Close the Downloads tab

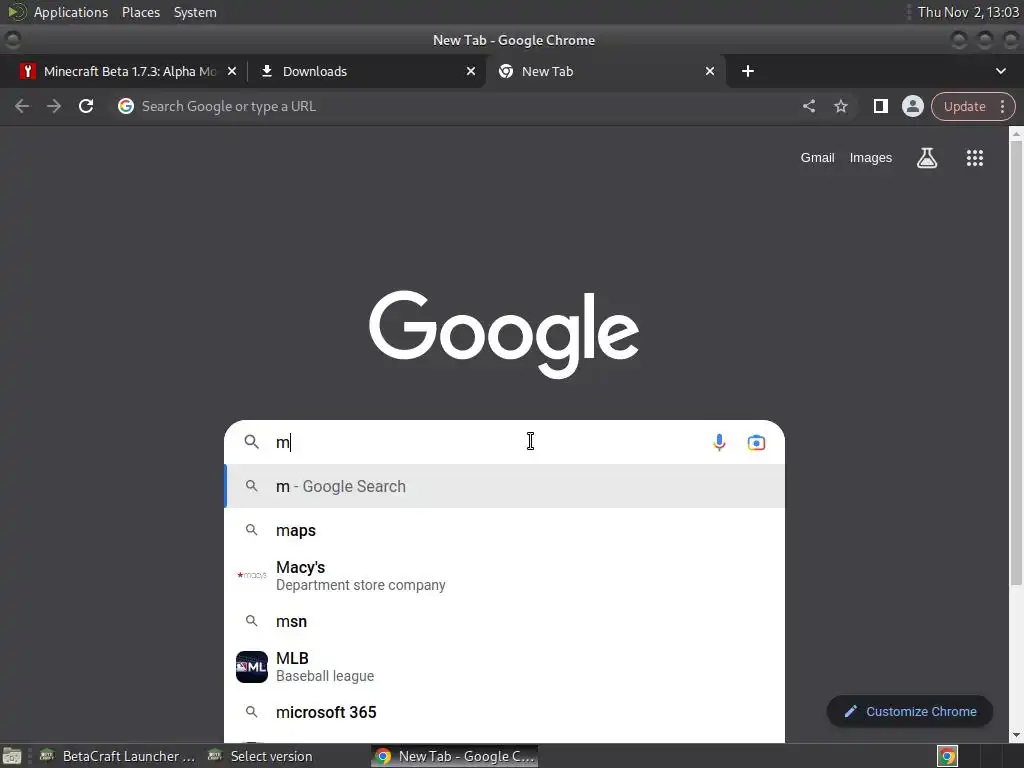tap(471, 71)
